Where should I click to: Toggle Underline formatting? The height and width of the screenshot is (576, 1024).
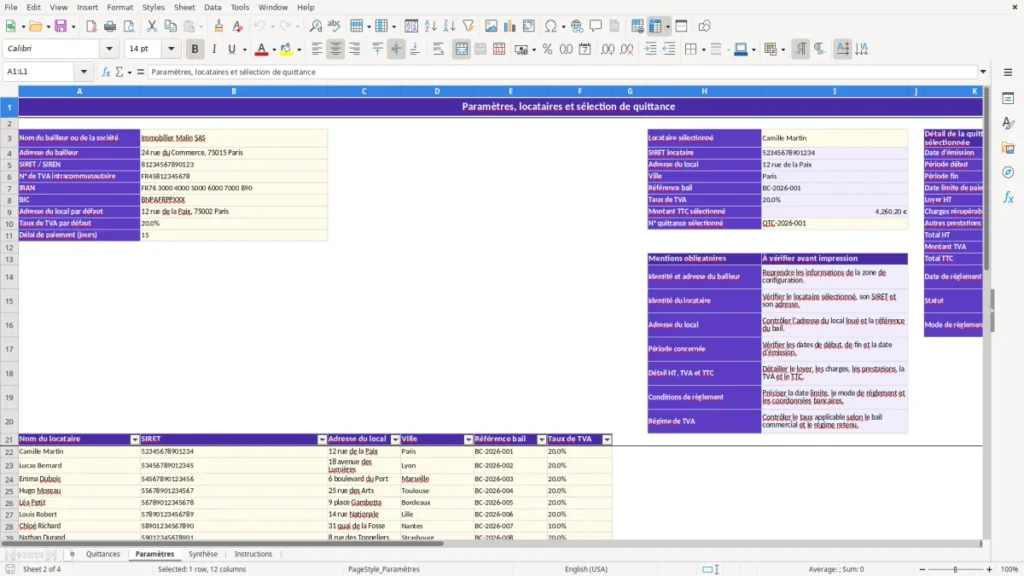point(231,49)
